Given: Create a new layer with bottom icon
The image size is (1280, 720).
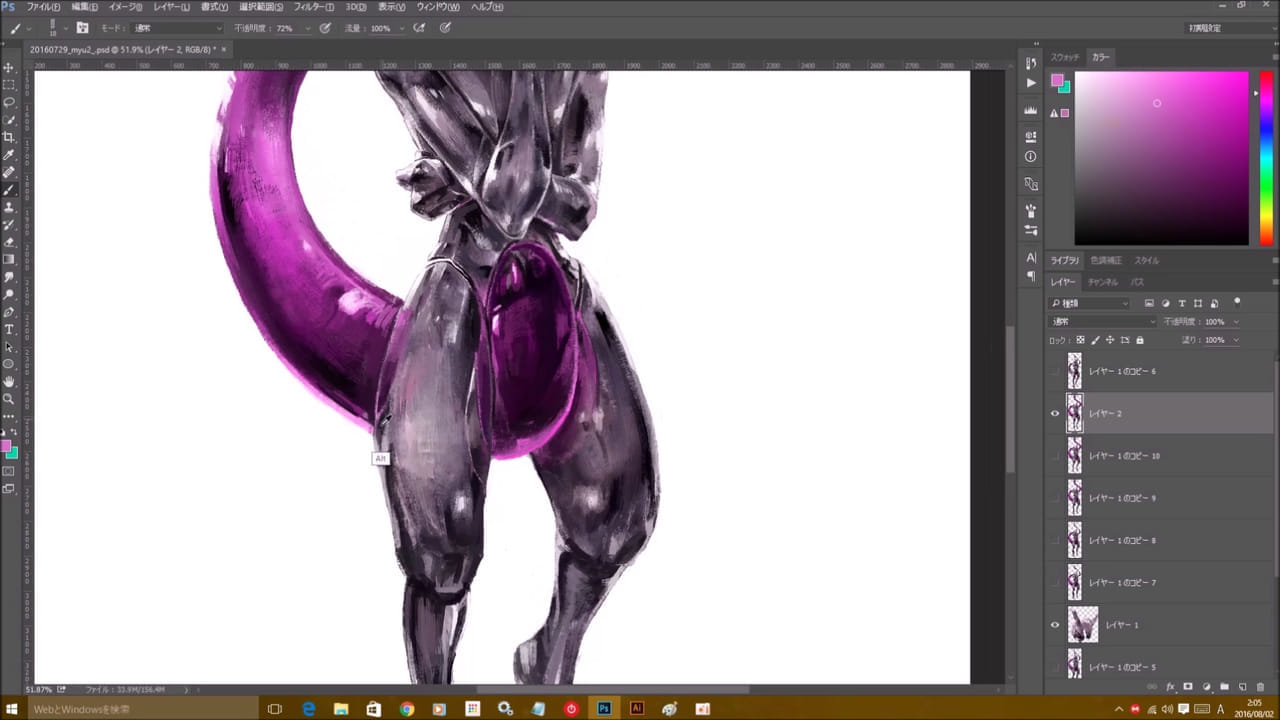Looking at the screenshot, I should coord(1242,687).
